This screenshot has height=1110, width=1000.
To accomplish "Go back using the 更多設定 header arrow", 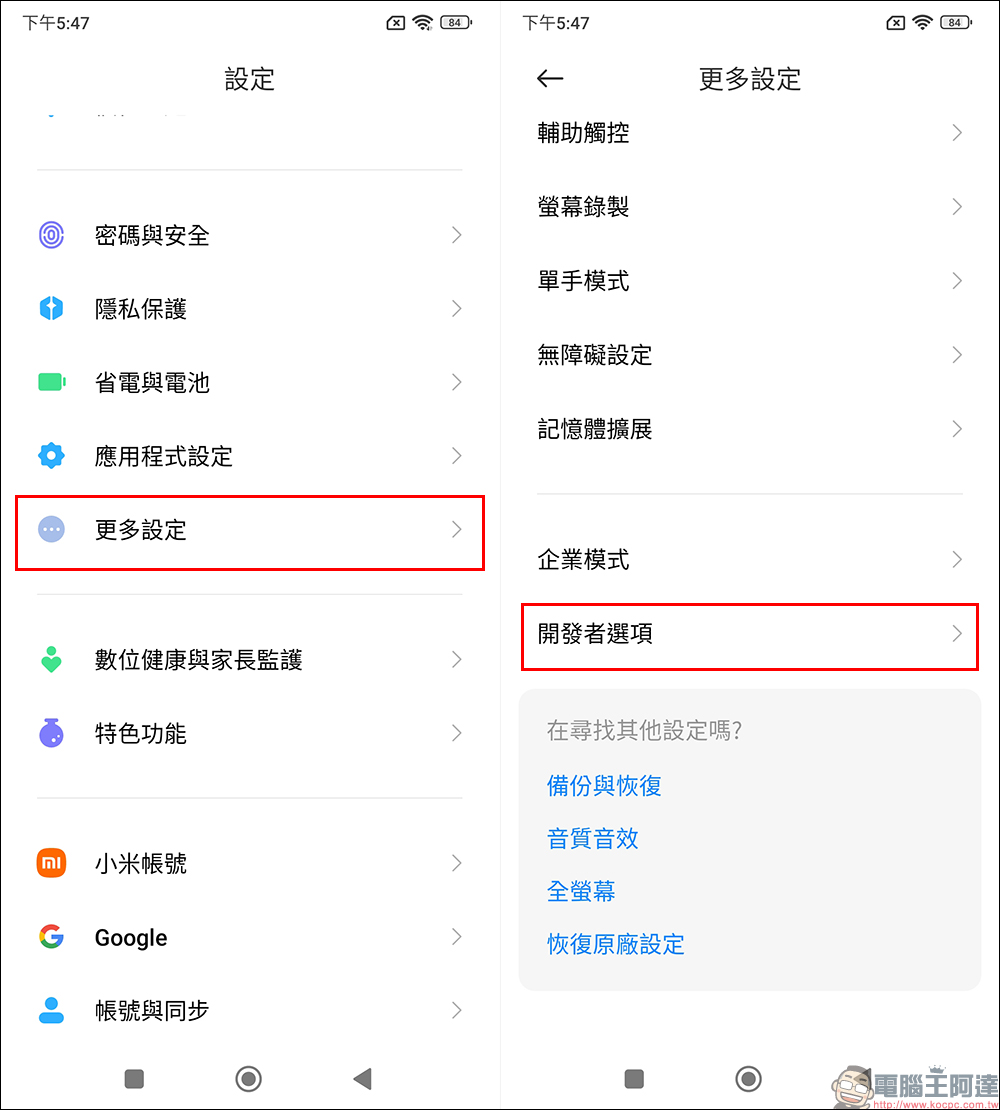I will [550, 79].
